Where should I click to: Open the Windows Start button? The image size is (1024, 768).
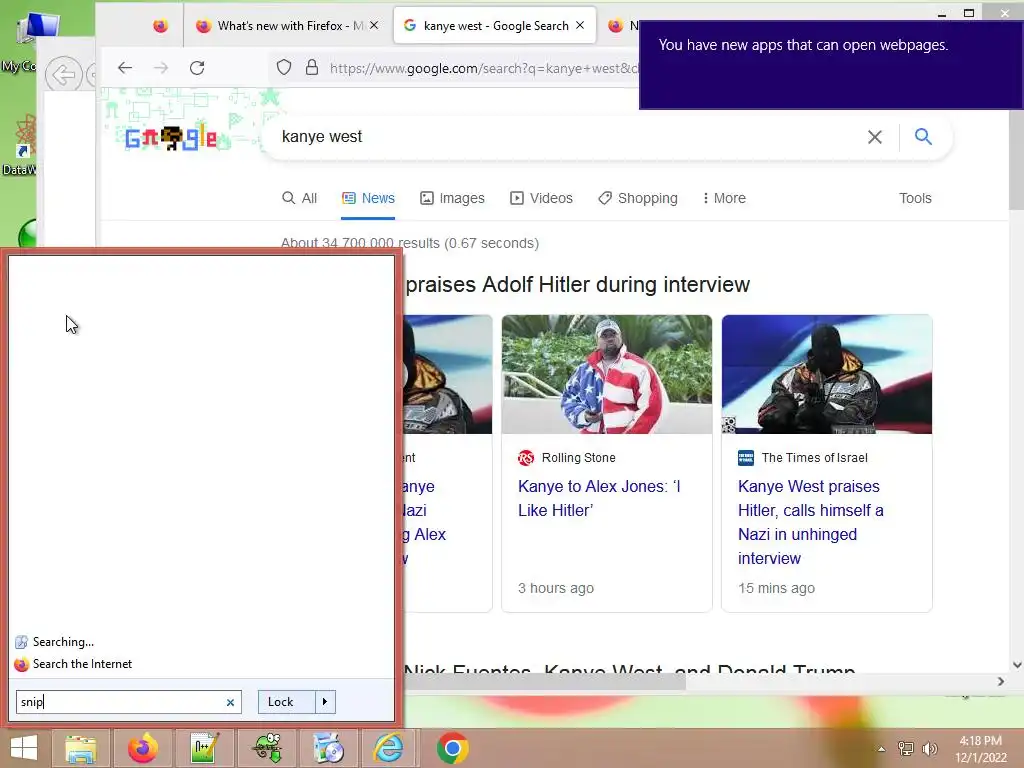pyautogui.click(x=24, y=748)
